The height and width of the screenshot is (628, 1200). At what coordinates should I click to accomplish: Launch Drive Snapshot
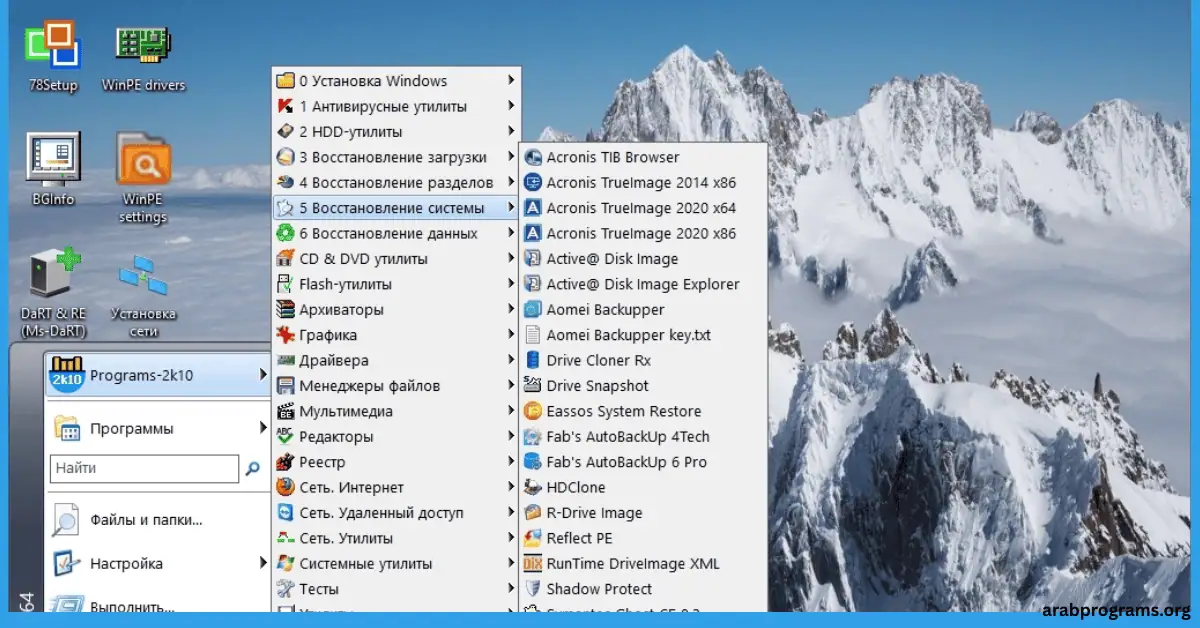pyautogui.click(x=643, y=386)
